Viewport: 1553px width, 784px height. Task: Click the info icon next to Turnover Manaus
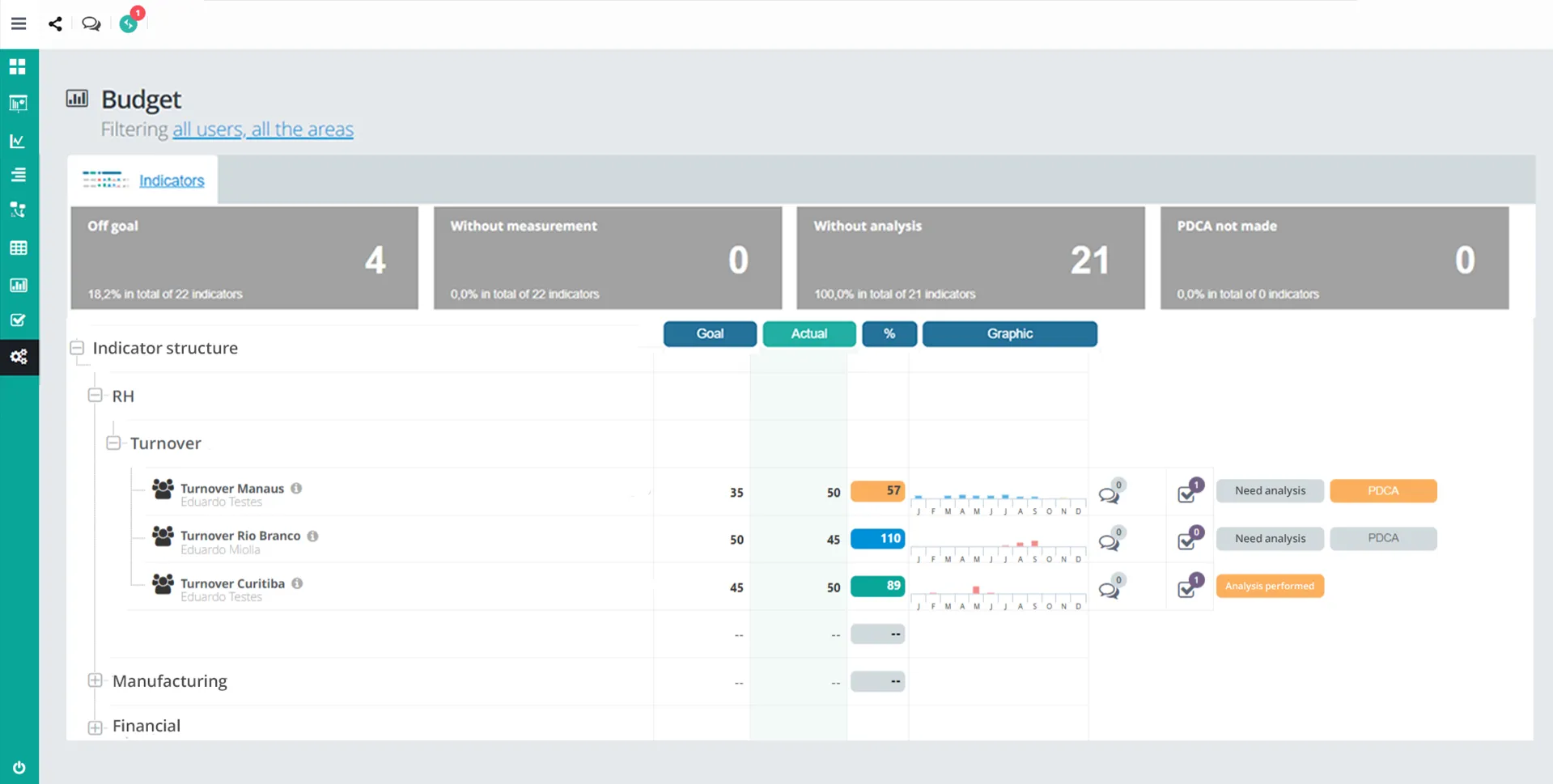[297, 488]
